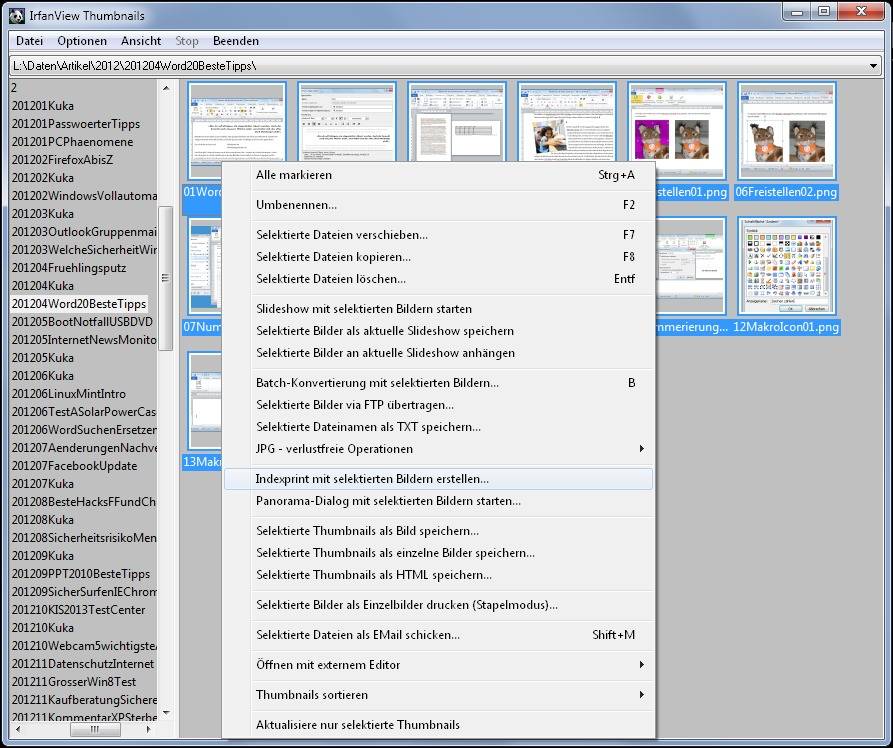Select the 12MakroIcon01.png thumbnail

[787, 266]
